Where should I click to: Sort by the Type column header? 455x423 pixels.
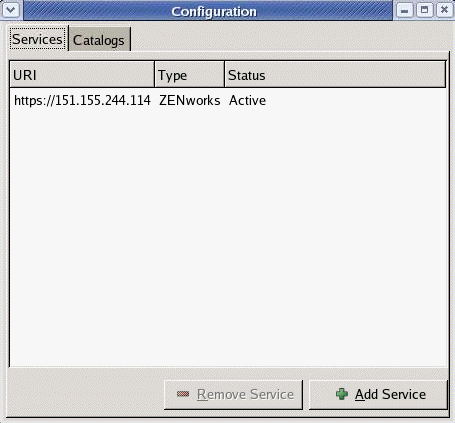pyautogui.click(x=189, y=74)
